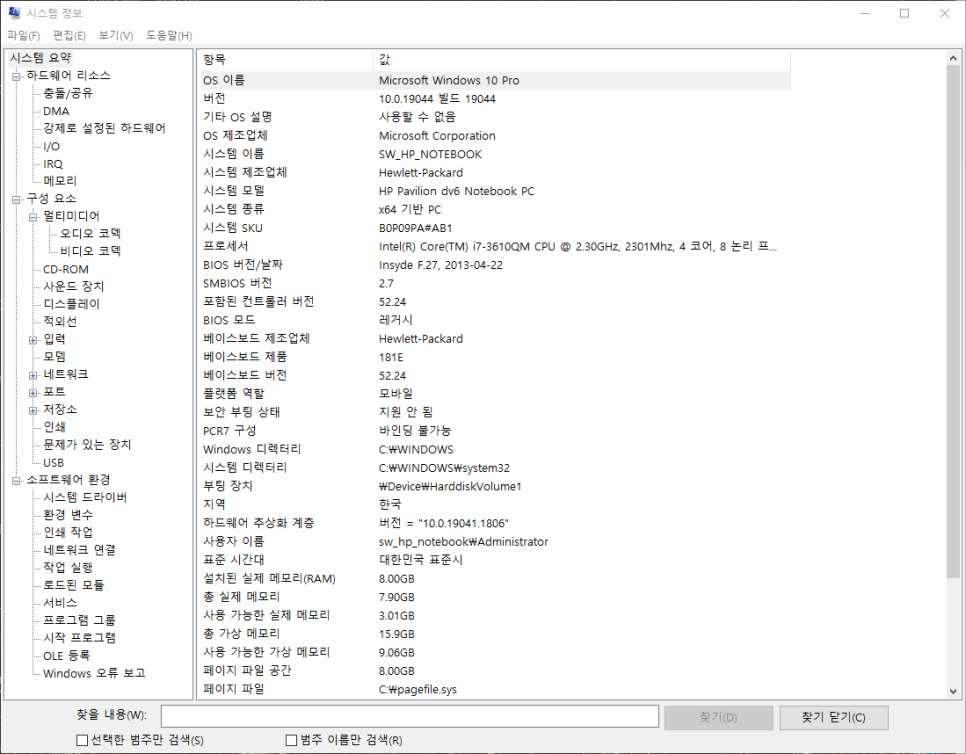Select USB in the tree
Screen dimensions: 966x754
coord(54,463)
